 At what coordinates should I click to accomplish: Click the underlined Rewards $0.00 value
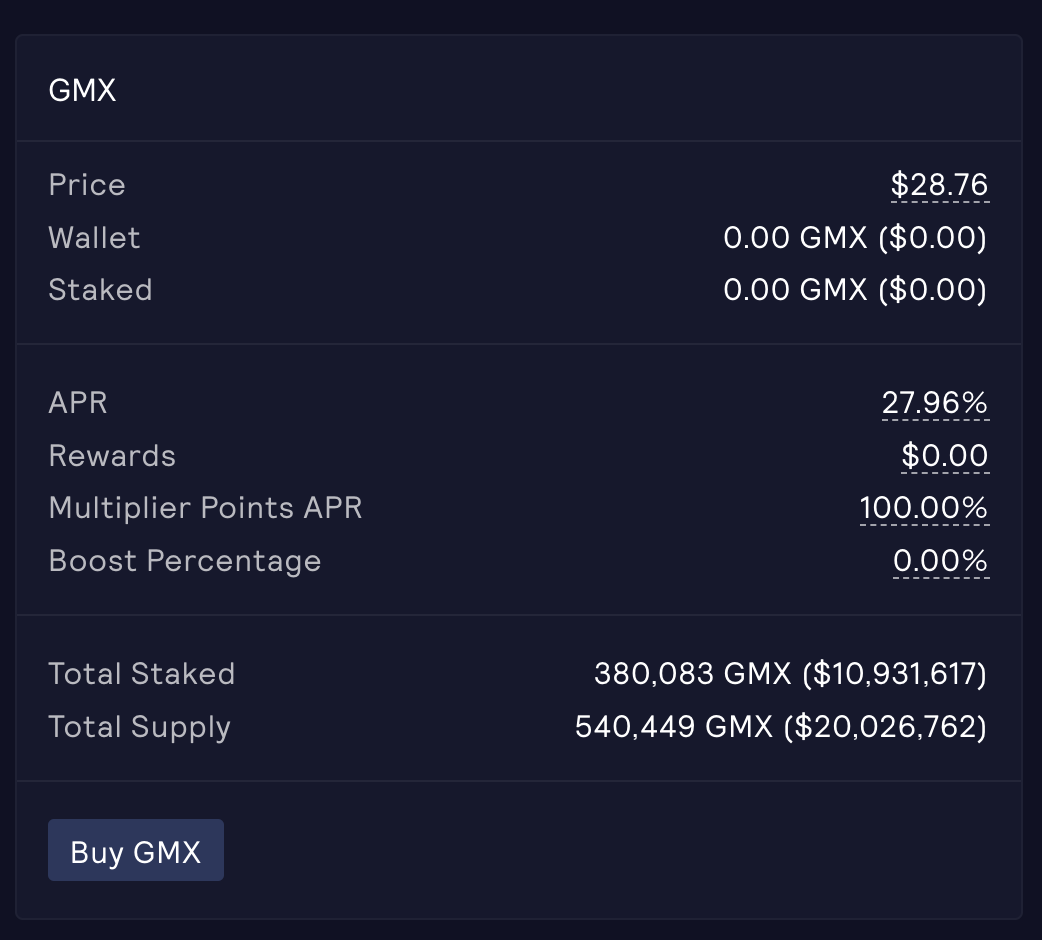point(944,456)
